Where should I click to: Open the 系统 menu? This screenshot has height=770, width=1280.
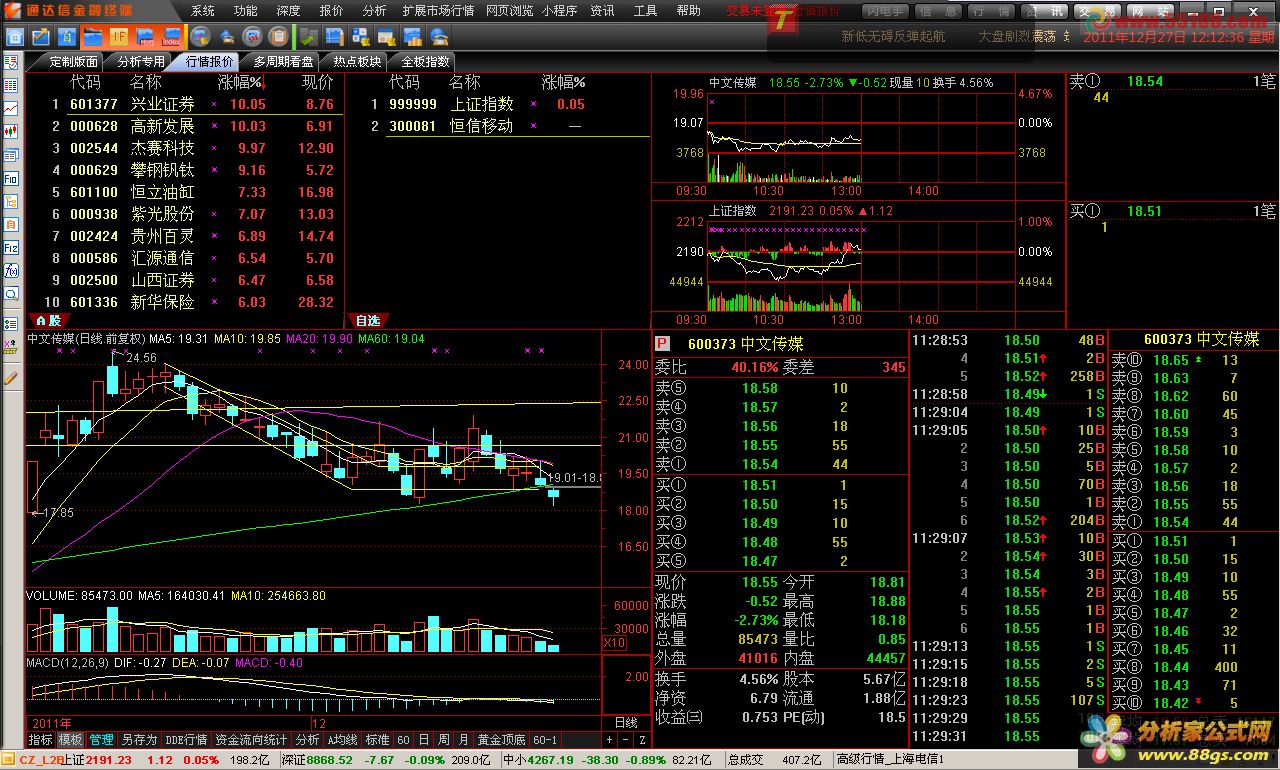point(203,10)
